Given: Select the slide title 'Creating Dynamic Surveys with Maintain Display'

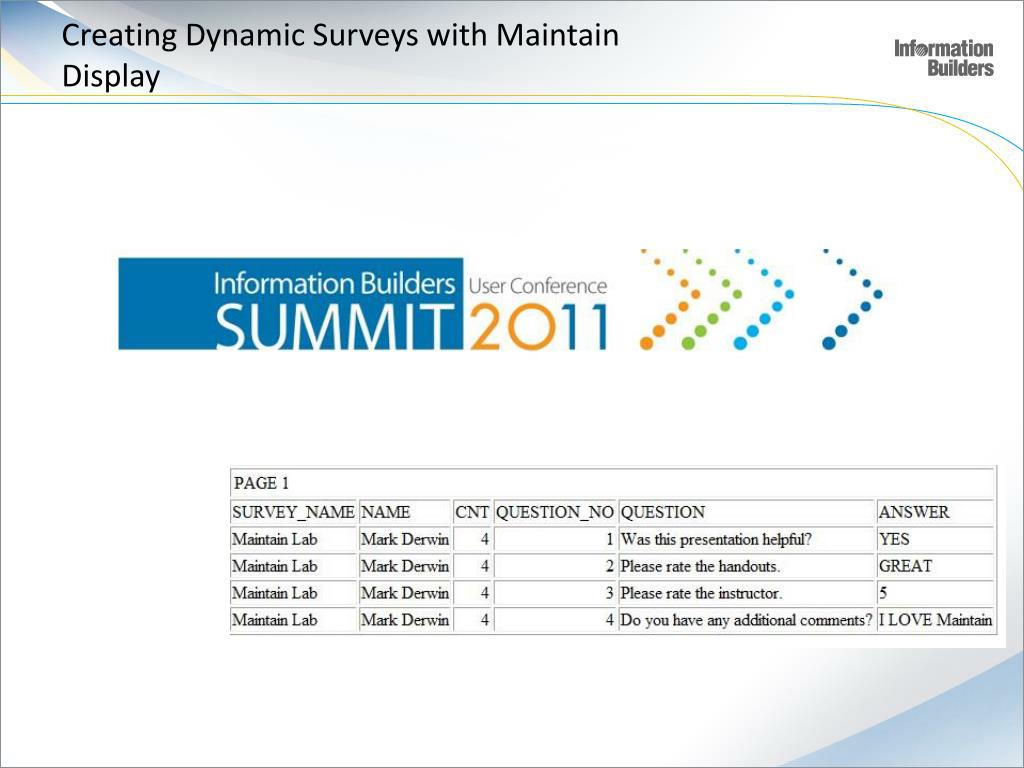Looking at the screenshot, I should tap(340, 56).
